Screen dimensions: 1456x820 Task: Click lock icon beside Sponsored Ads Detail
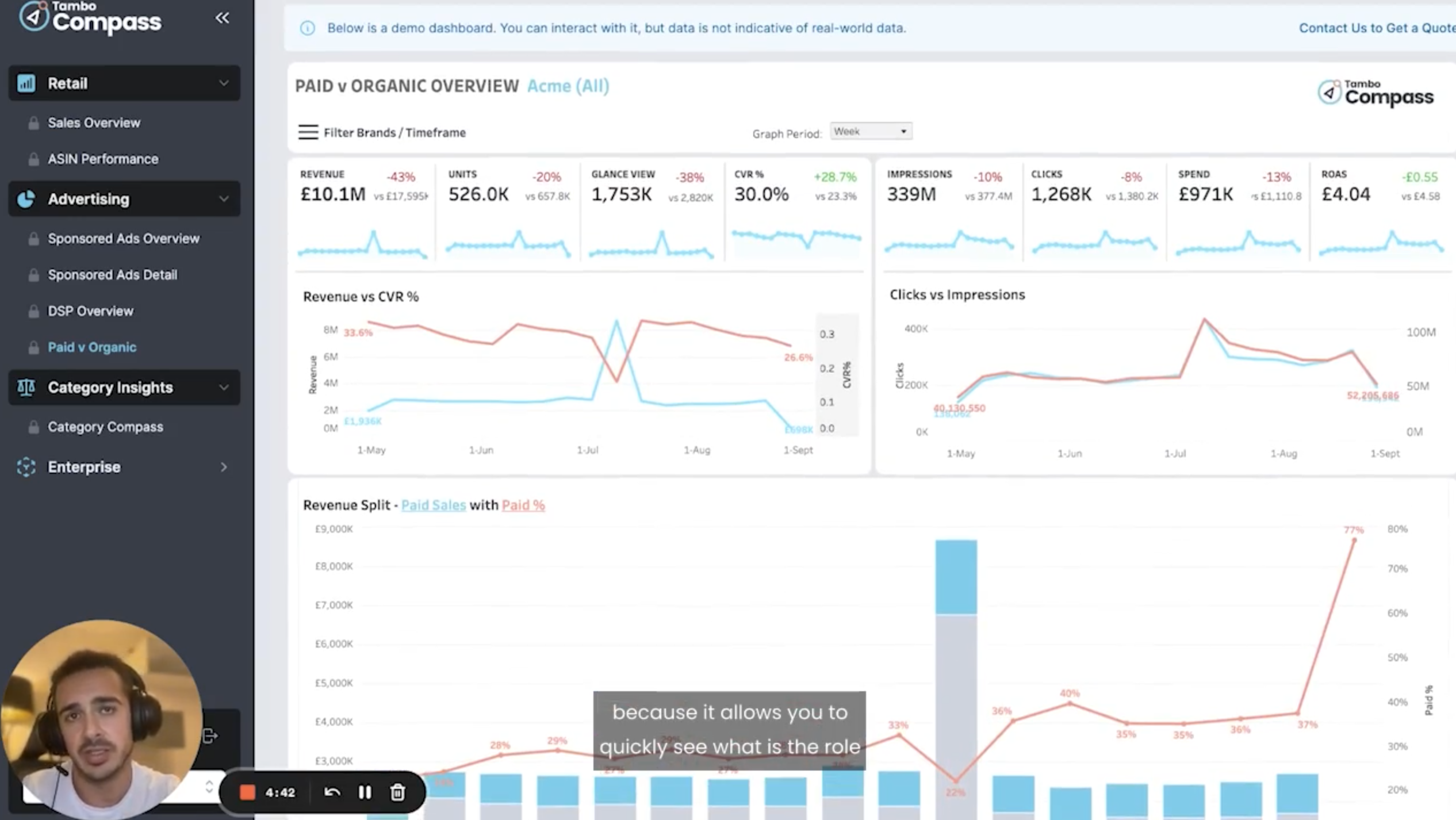coord(33,275)
